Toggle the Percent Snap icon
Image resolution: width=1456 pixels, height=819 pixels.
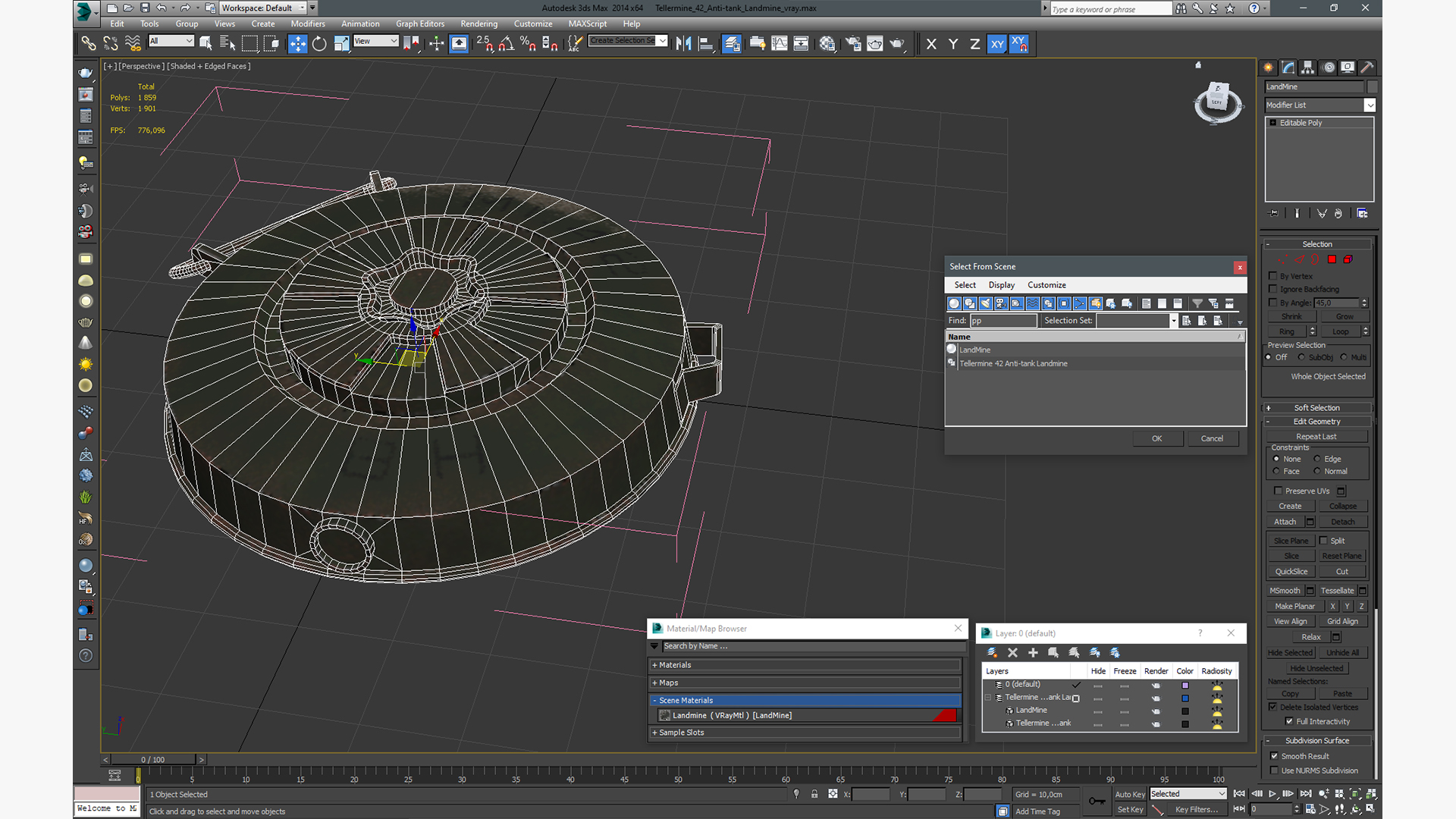[x=529, y=44]
